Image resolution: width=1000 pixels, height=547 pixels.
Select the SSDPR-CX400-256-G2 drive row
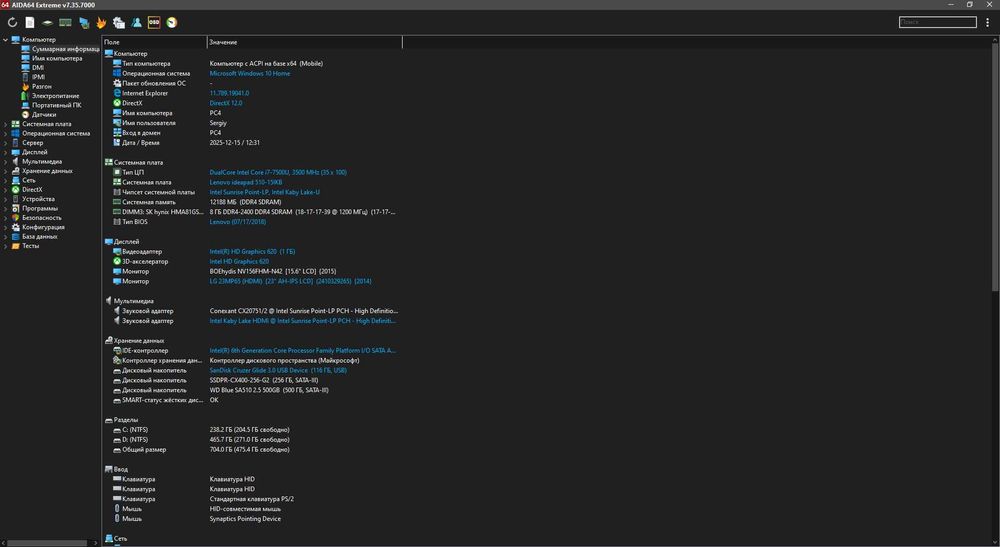251,380
